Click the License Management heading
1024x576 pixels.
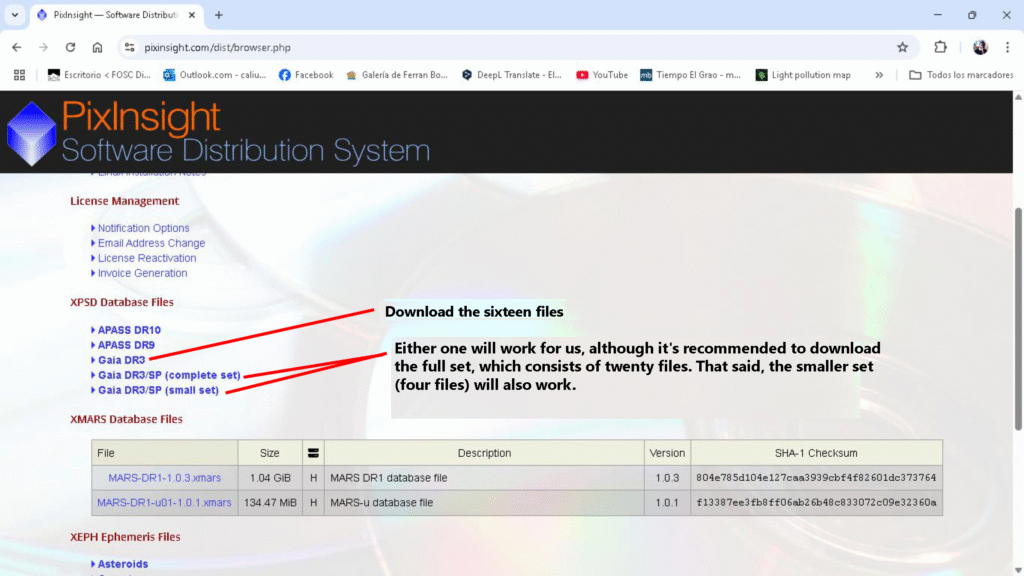click(x=125, y=201)
